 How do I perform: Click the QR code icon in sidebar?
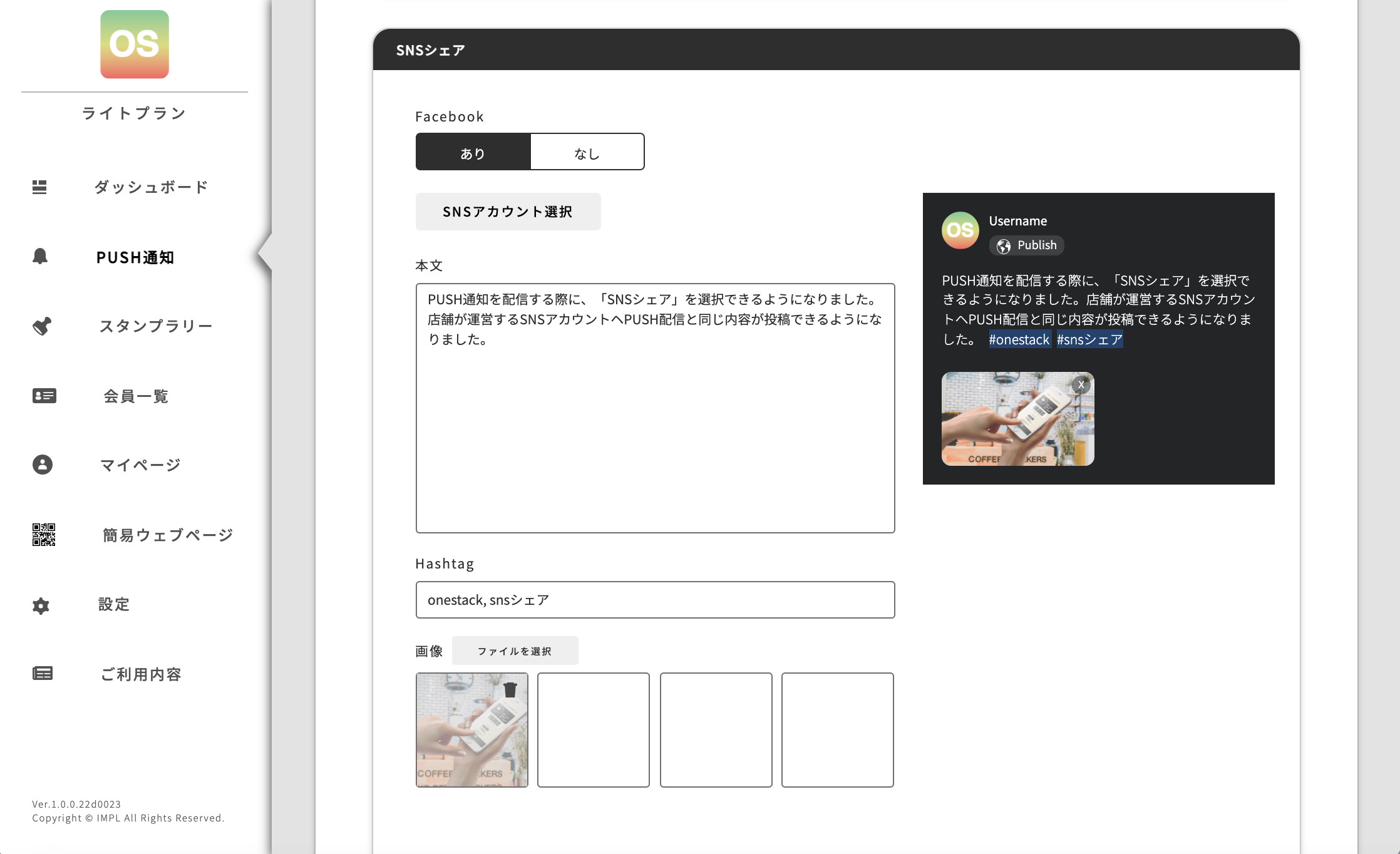click(44, 535)
